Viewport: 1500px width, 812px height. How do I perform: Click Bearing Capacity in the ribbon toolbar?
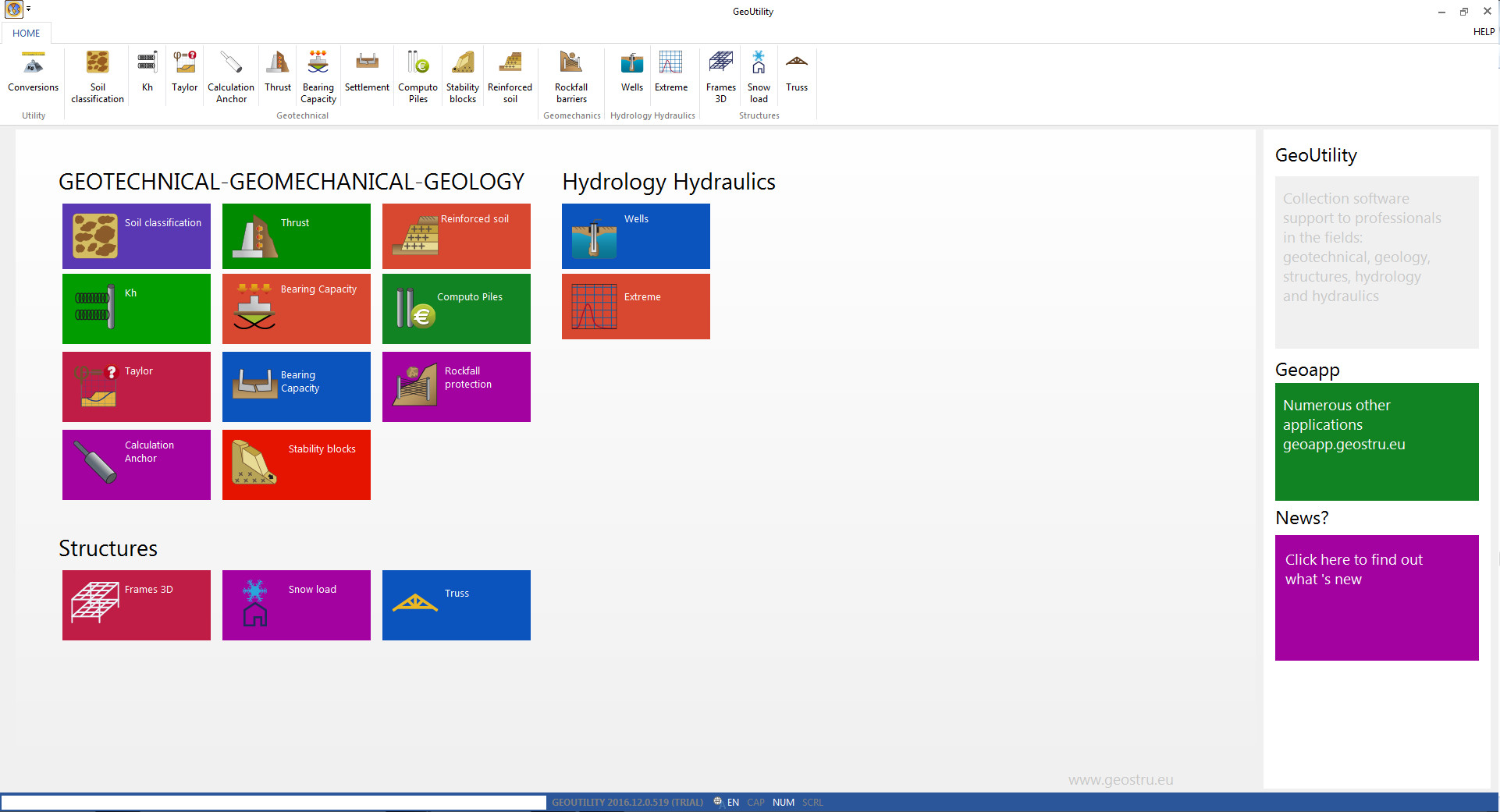(x=318, y=76)
